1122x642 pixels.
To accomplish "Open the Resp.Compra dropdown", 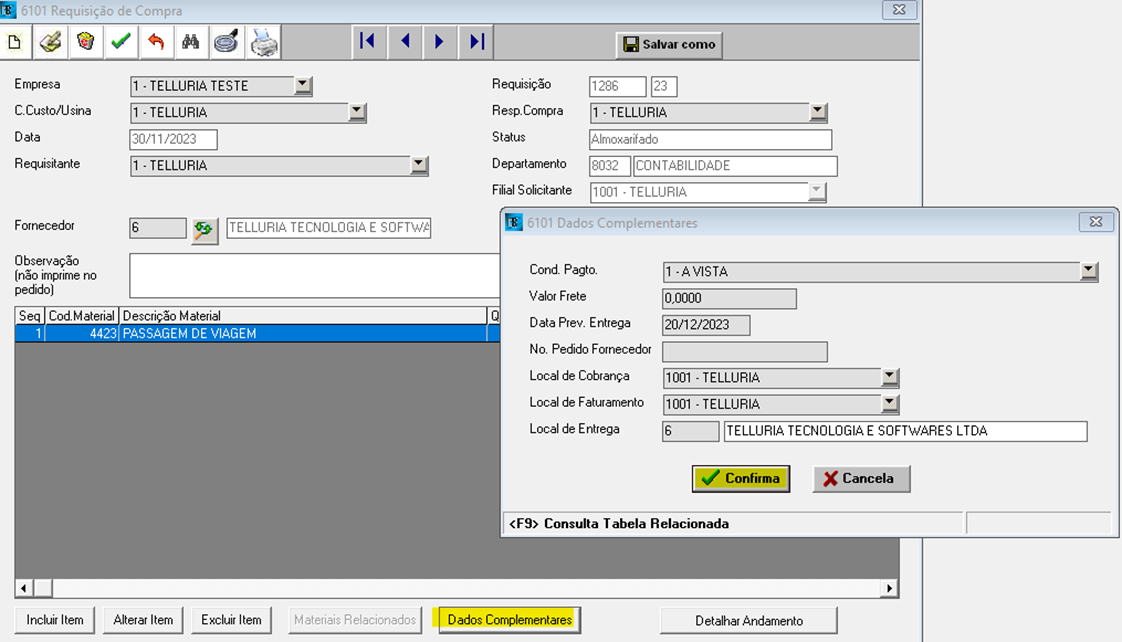I will [818, 112].
